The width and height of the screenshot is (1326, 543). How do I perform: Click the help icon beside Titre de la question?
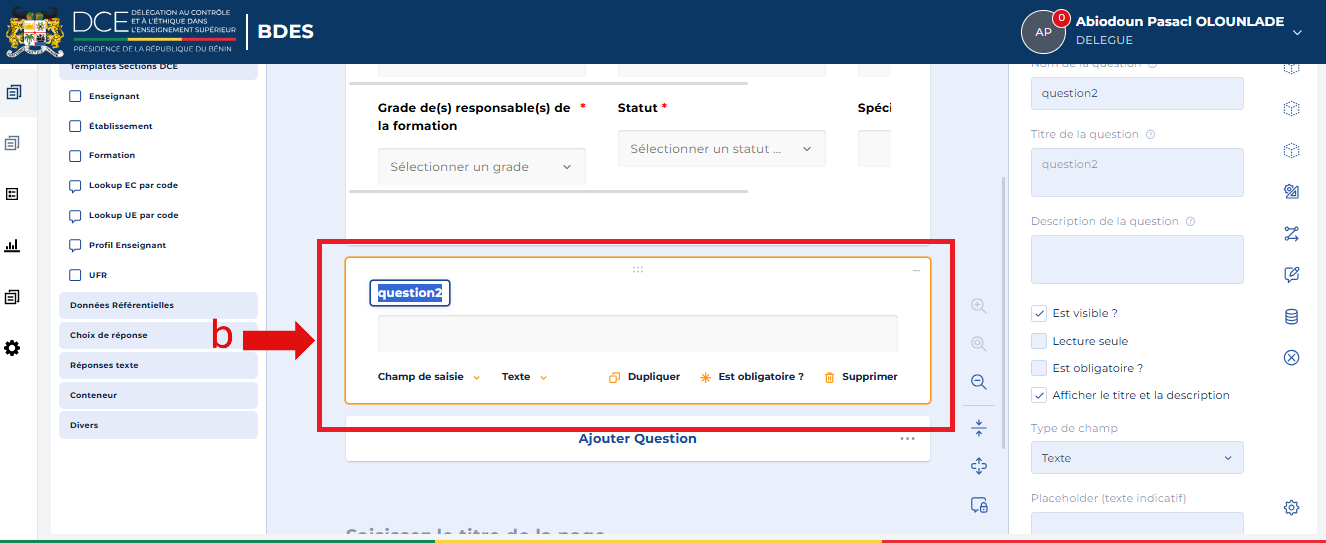[x=1150, y=134]
